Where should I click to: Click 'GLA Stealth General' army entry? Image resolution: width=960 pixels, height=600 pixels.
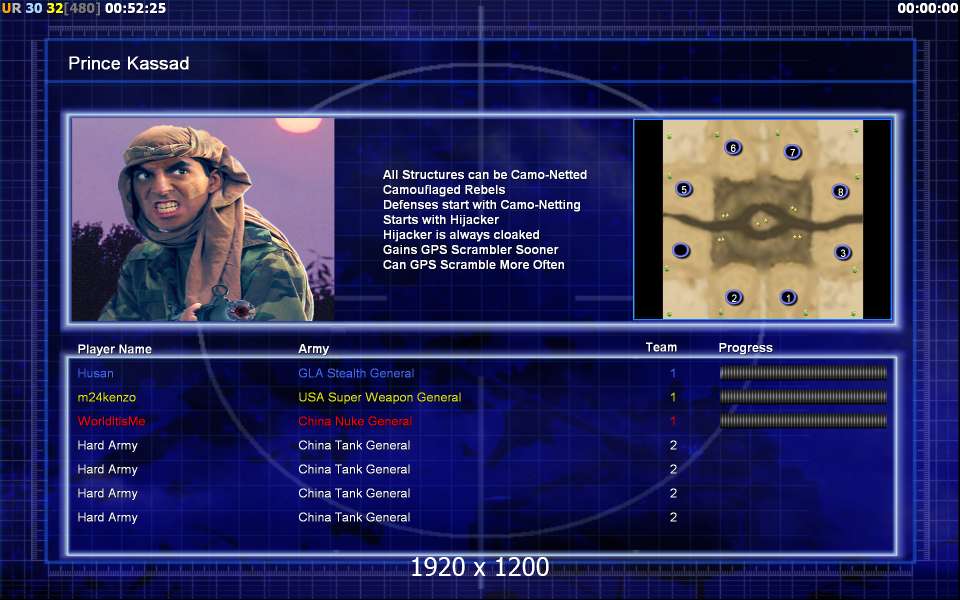click(x=356, y=373)
